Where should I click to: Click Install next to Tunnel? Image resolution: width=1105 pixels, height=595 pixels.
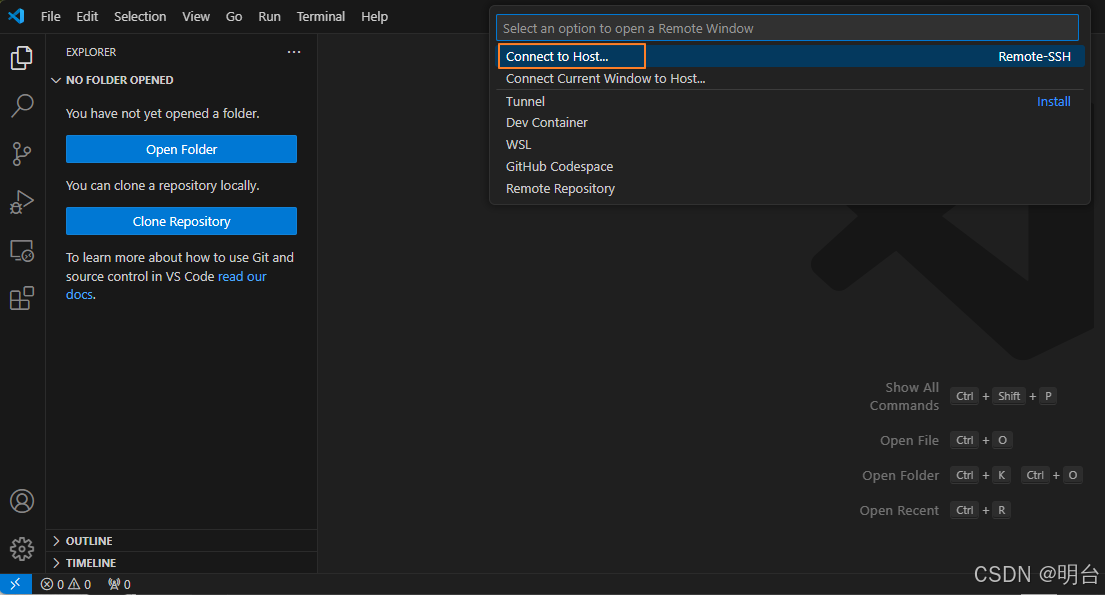click(x=1054, y=102)
